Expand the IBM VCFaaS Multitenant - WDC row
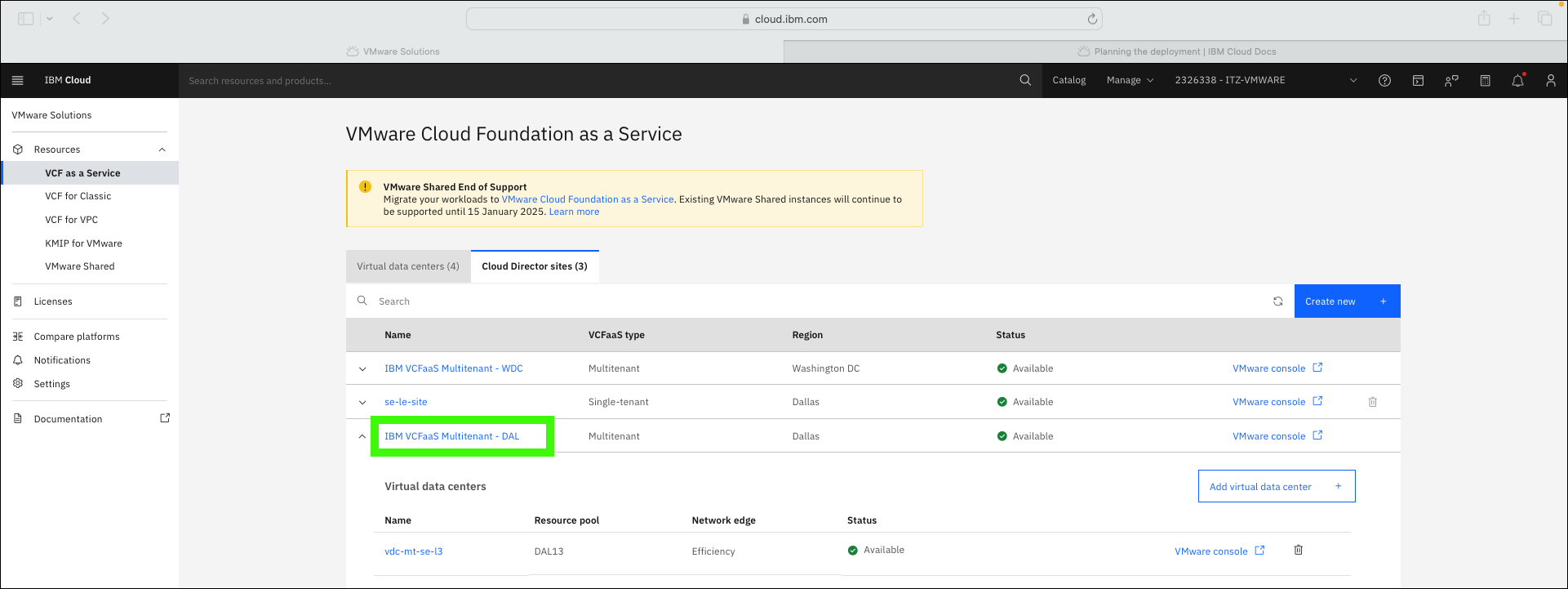The width and height of the screenshot is (1568, 589). point(362,368)
